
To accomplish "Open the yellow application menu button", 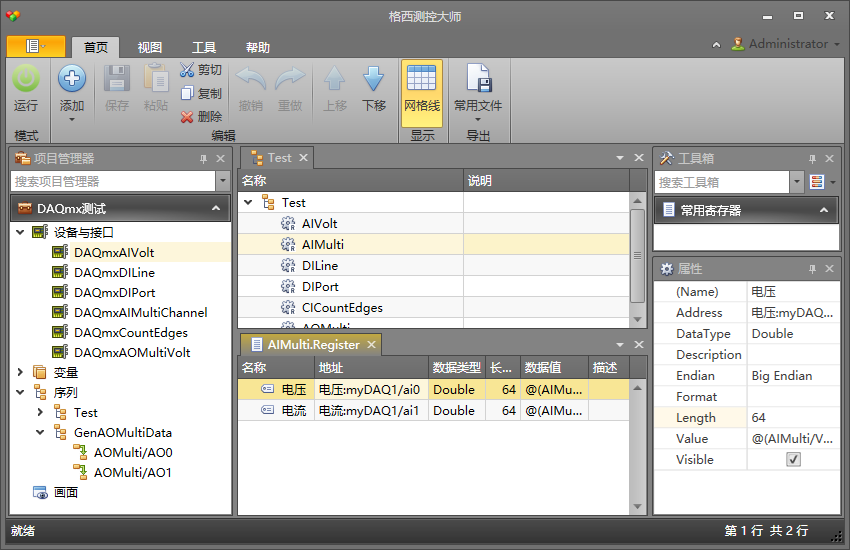I will tap(36, 47).
